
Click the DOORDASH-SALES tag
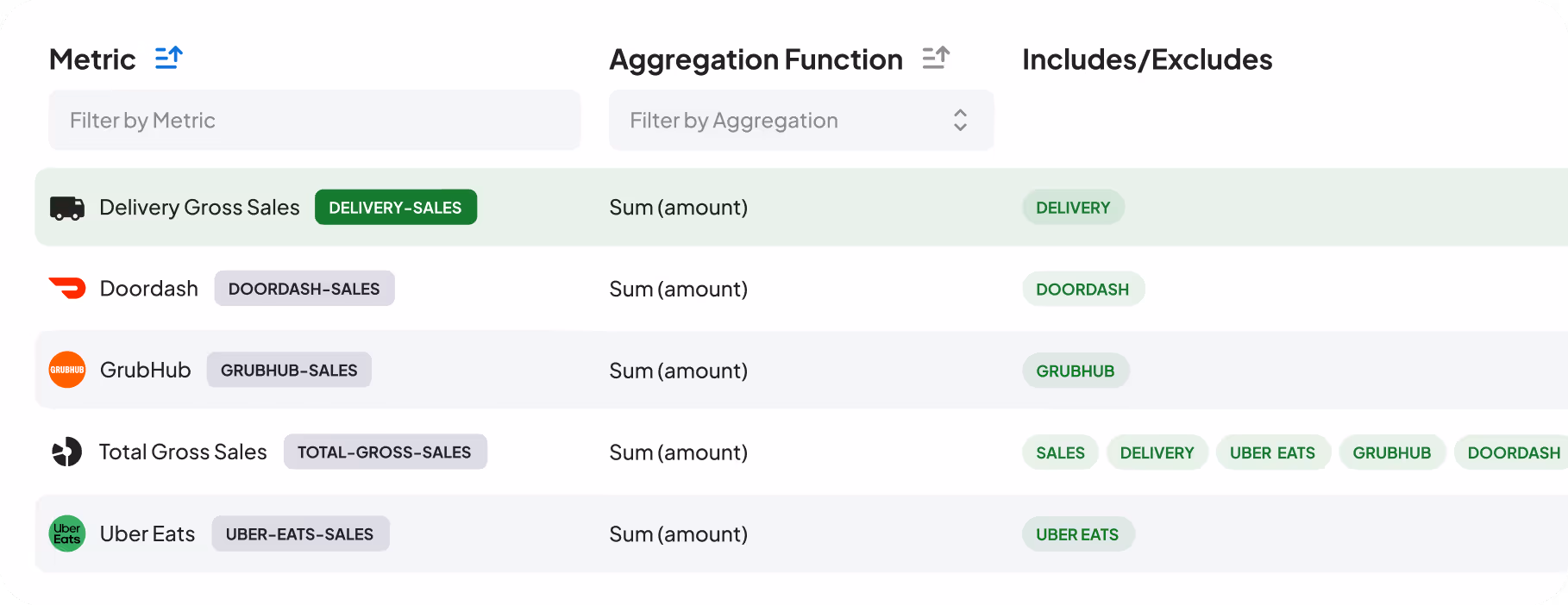click(304, 289)
